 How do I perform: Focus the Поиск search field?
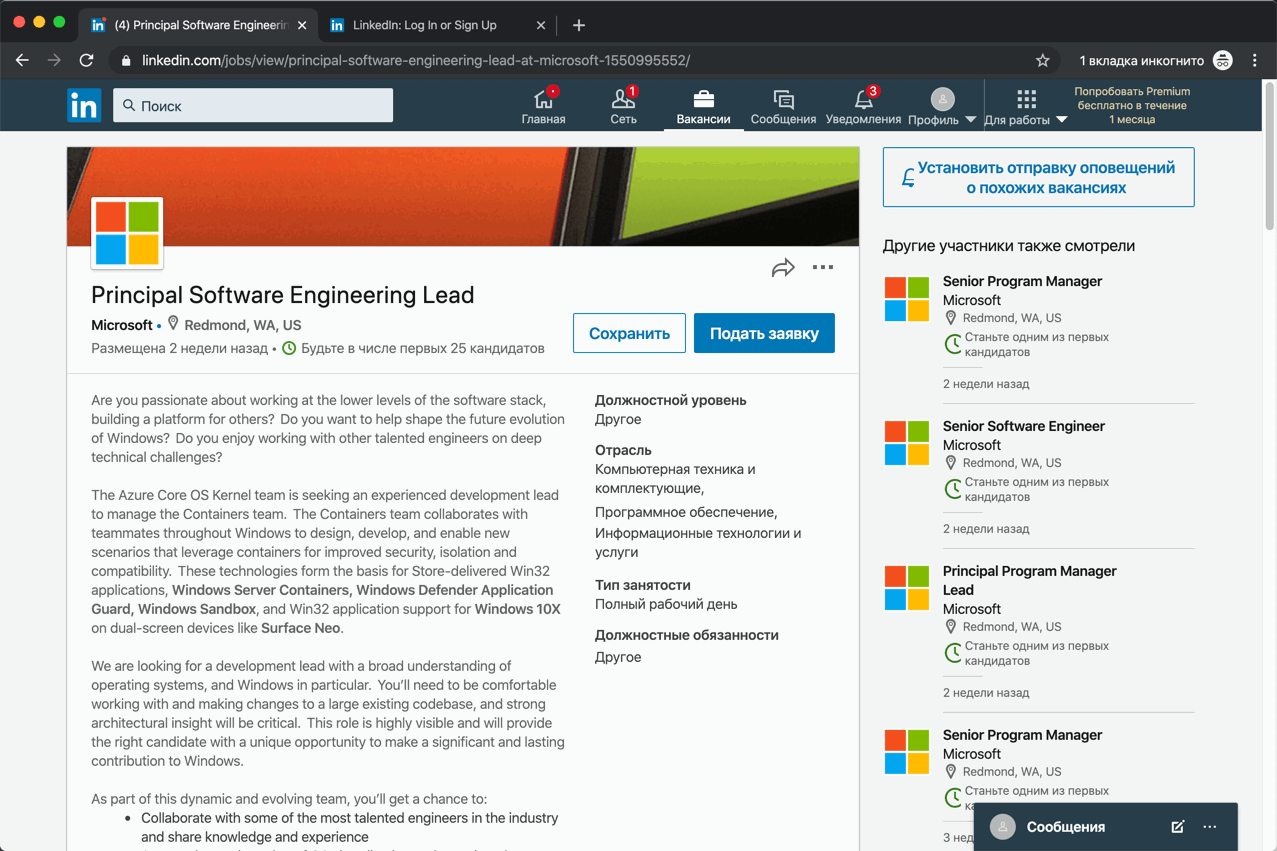[x=253, y=105]
